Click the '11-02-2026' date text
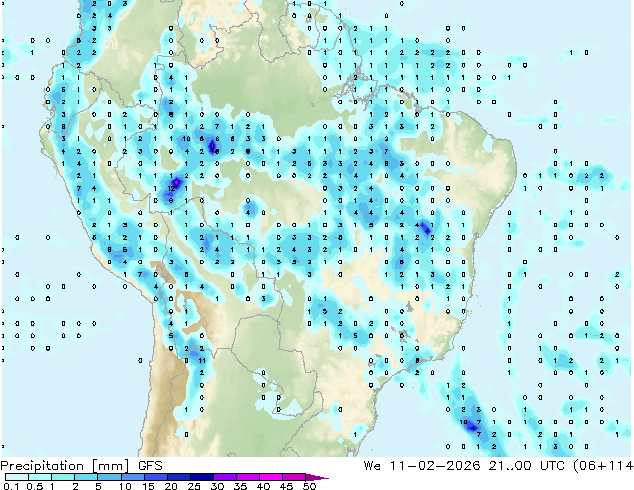 pos(435,466)
